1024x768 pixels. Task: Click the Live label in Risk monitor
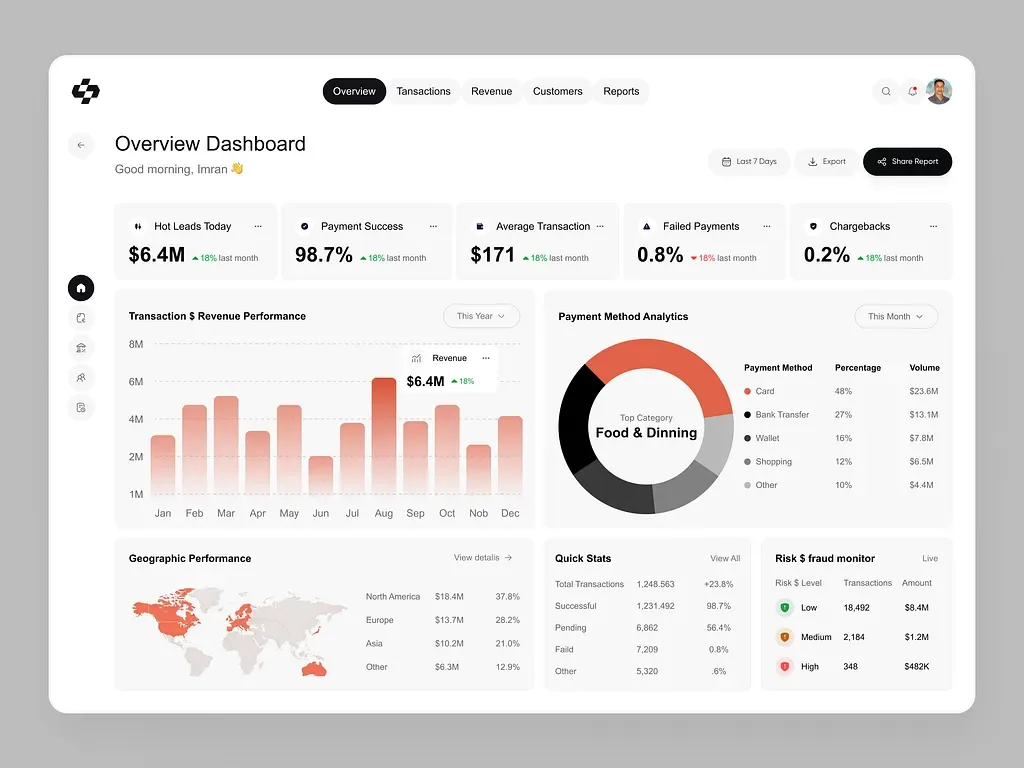[x=930, y=558]
